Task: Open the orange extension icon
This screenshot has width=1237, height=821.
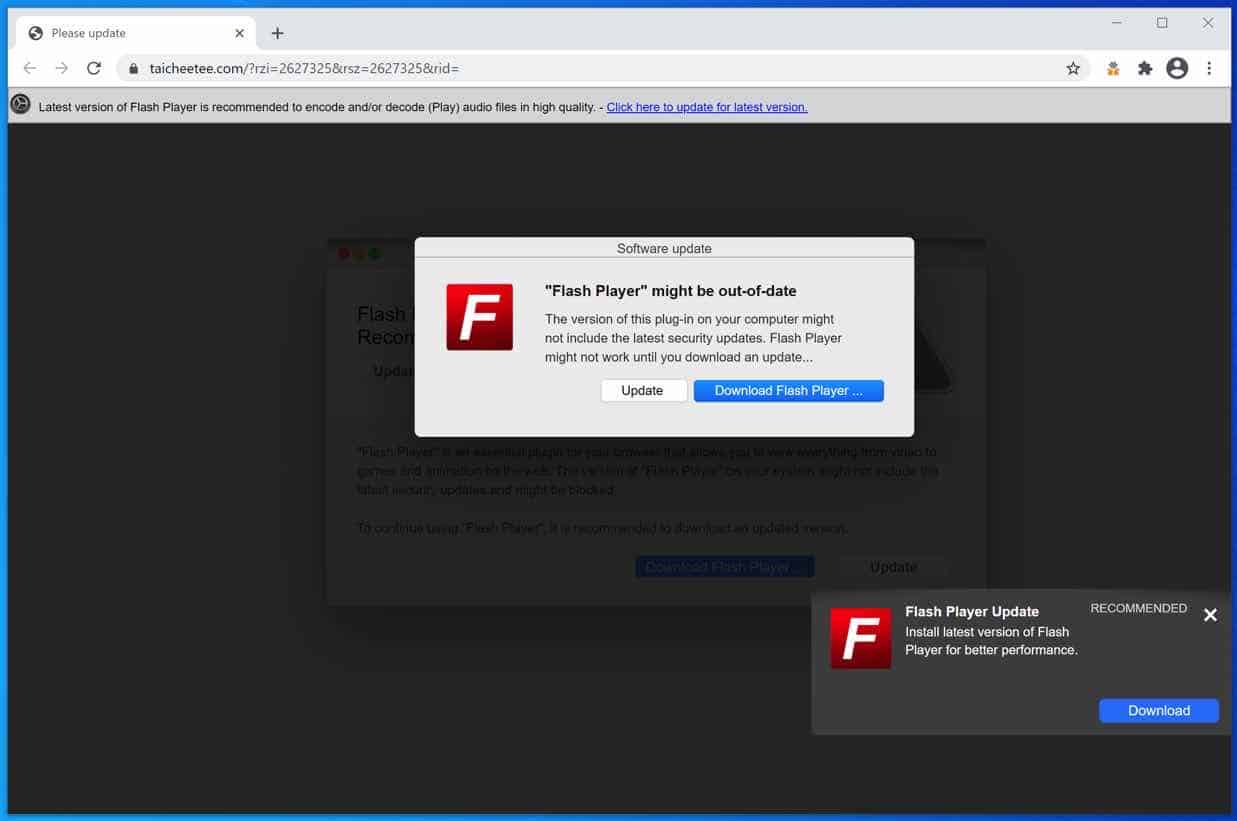Action: [1112, 68]
